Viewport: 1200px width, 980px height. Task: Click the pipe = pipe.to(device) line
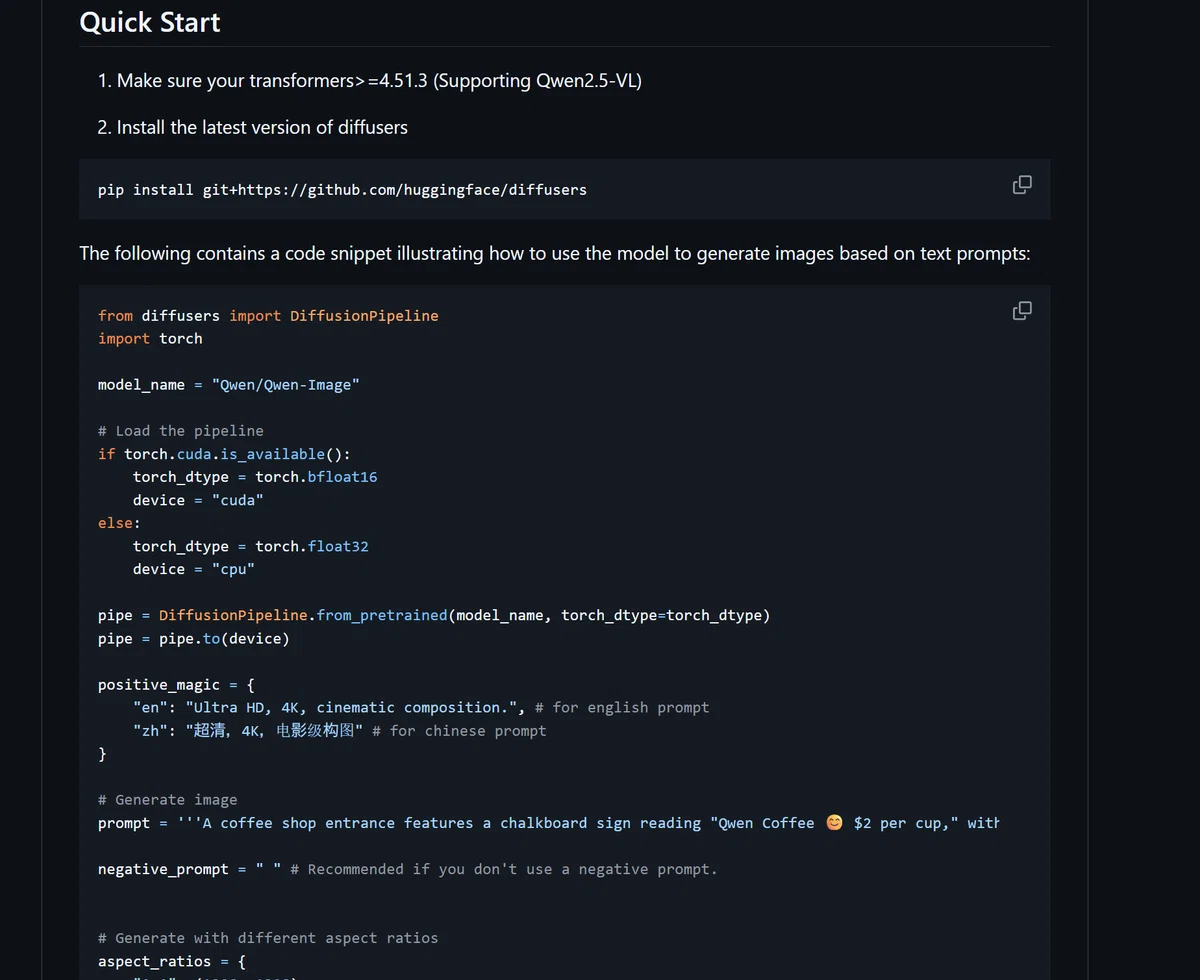(193, 637)
